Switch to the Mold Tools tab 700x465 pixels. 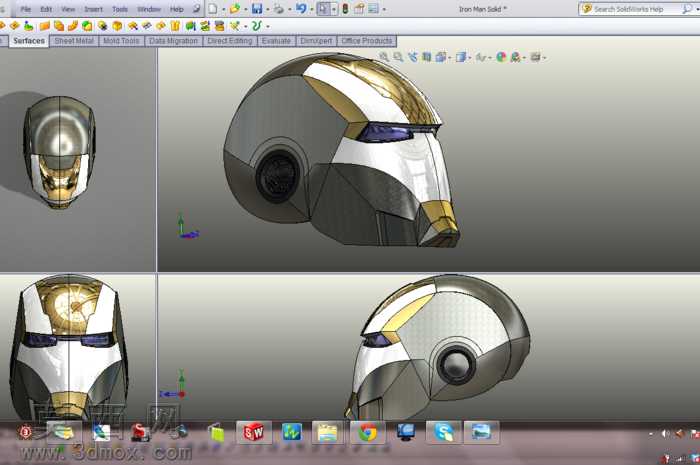tap(121, 41)
